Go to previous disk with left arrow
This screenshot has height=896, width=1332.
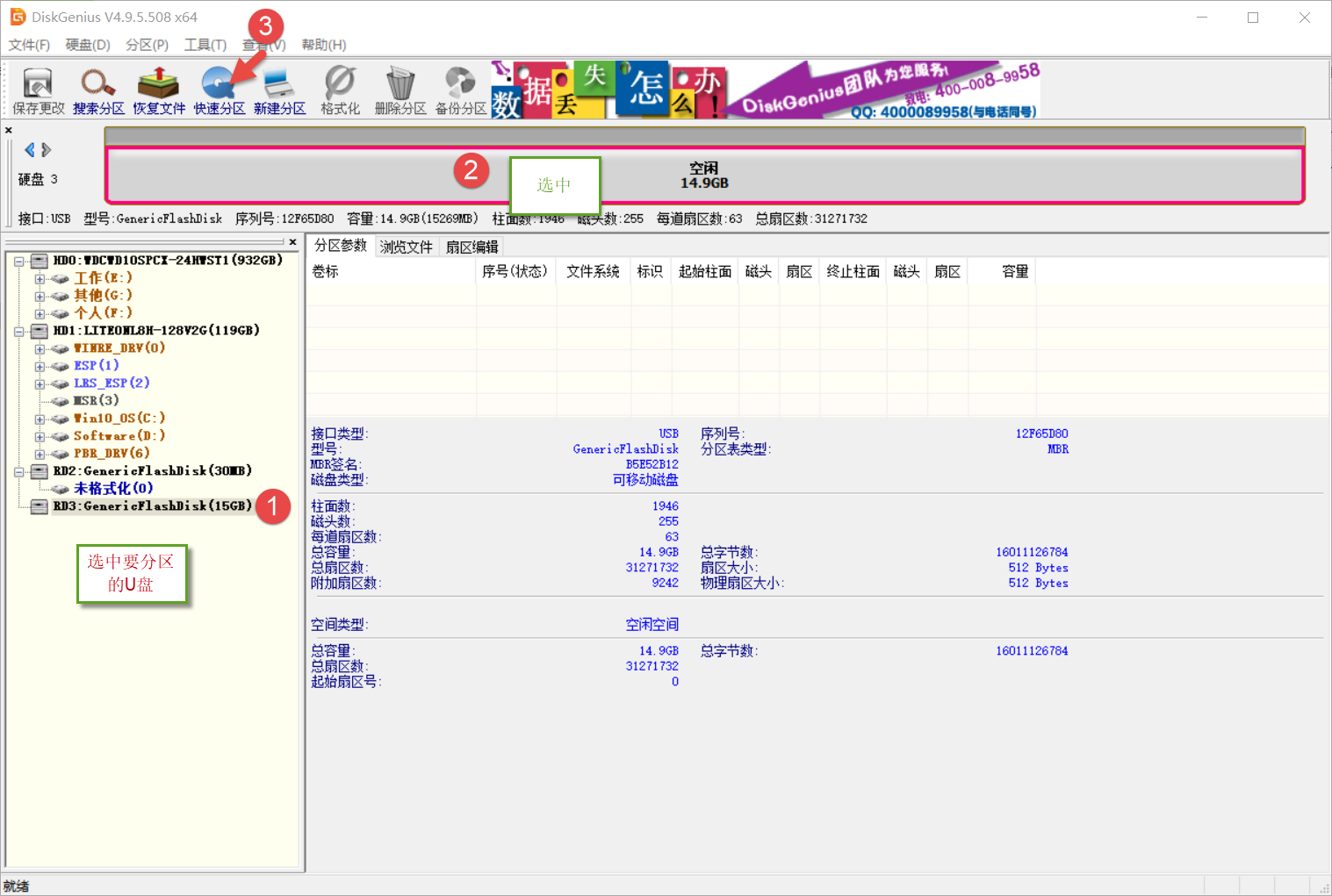click(30, 150)
